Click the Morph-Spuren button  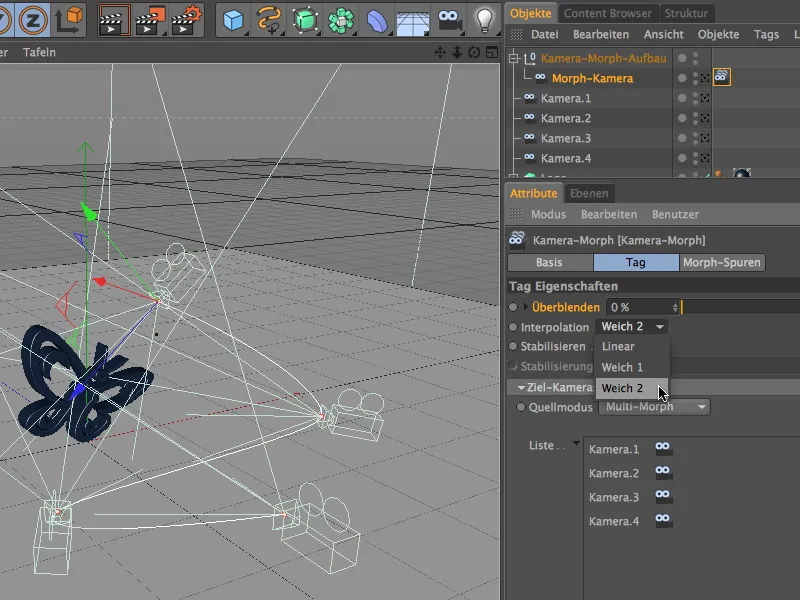(x=722, y=263)
